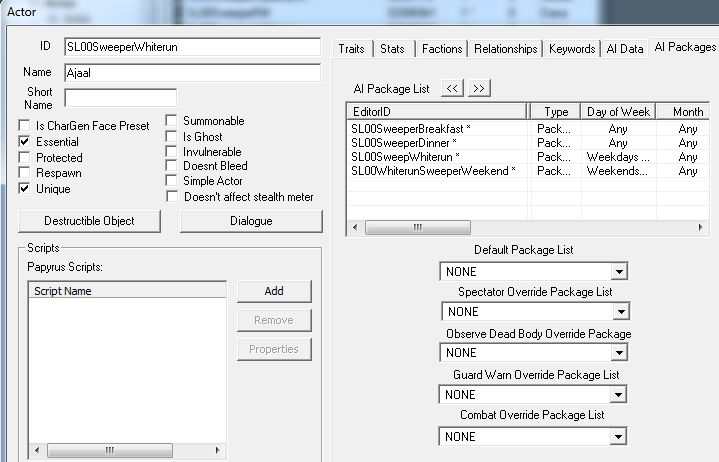The height and width of the screenshot is (462, 719).
Task: Select the SL00SweepWhiterun package row
Action: tap(528, 157)
